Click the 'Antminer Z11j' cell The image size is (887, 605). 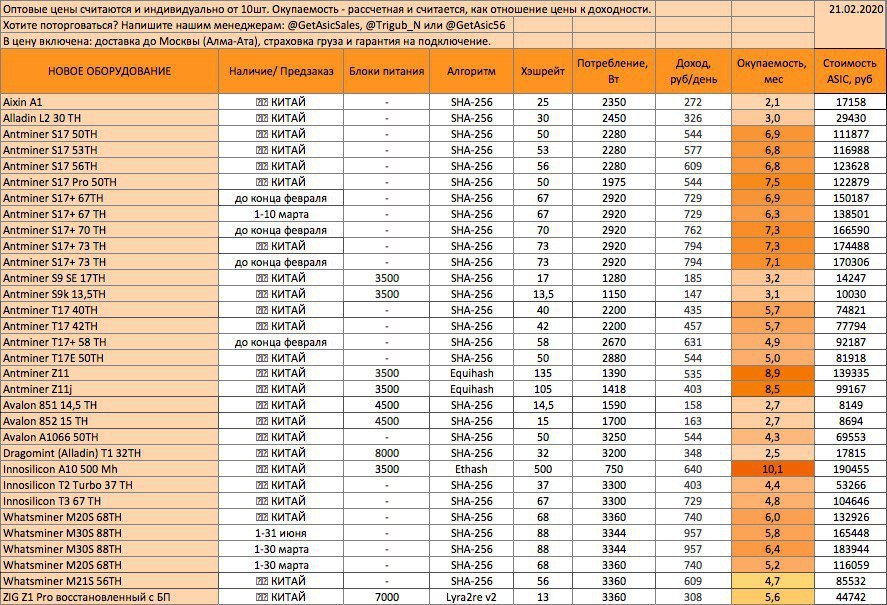click(x=109, y=389)
